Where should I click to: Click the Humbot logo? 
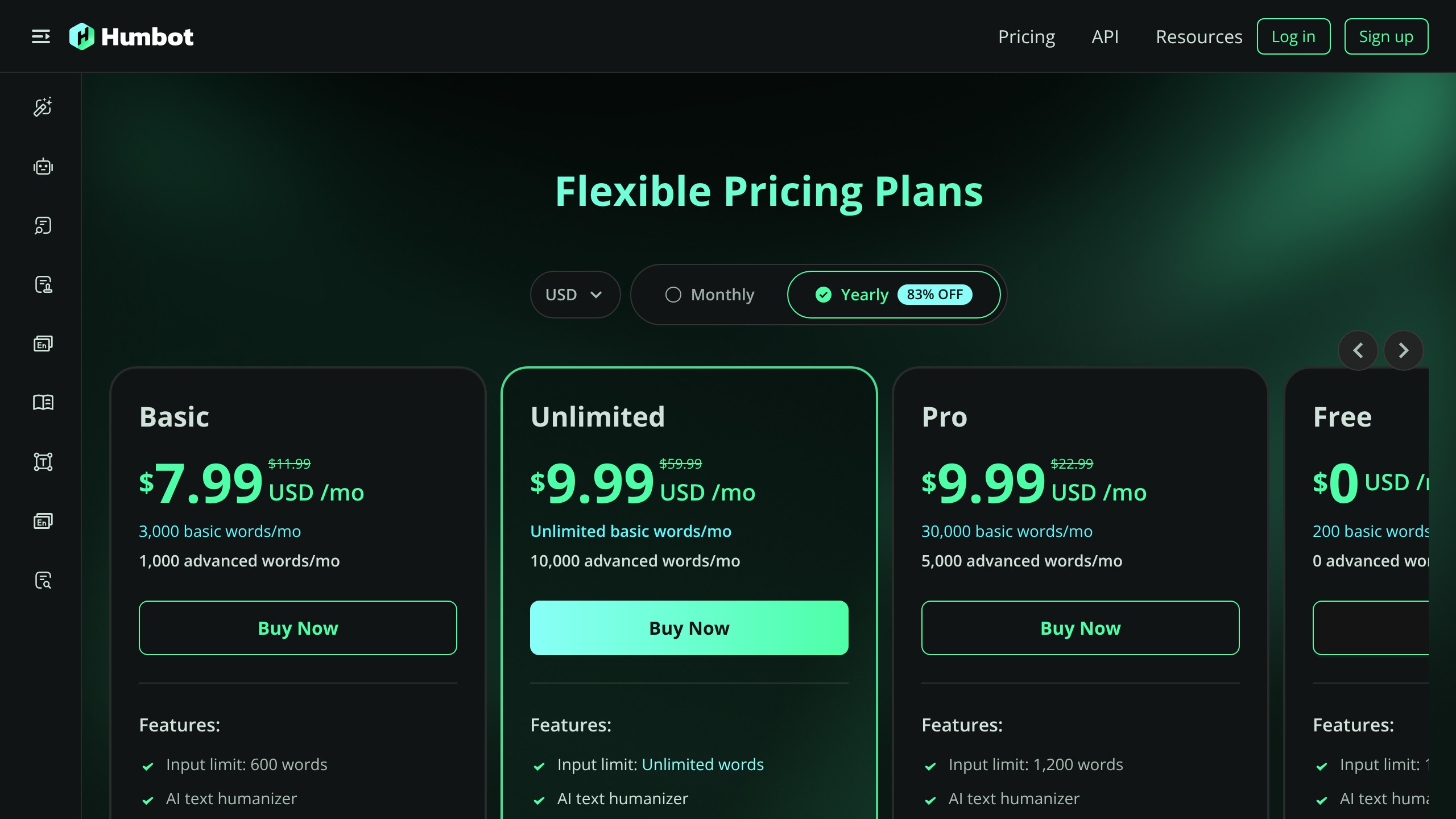point(131,36)
